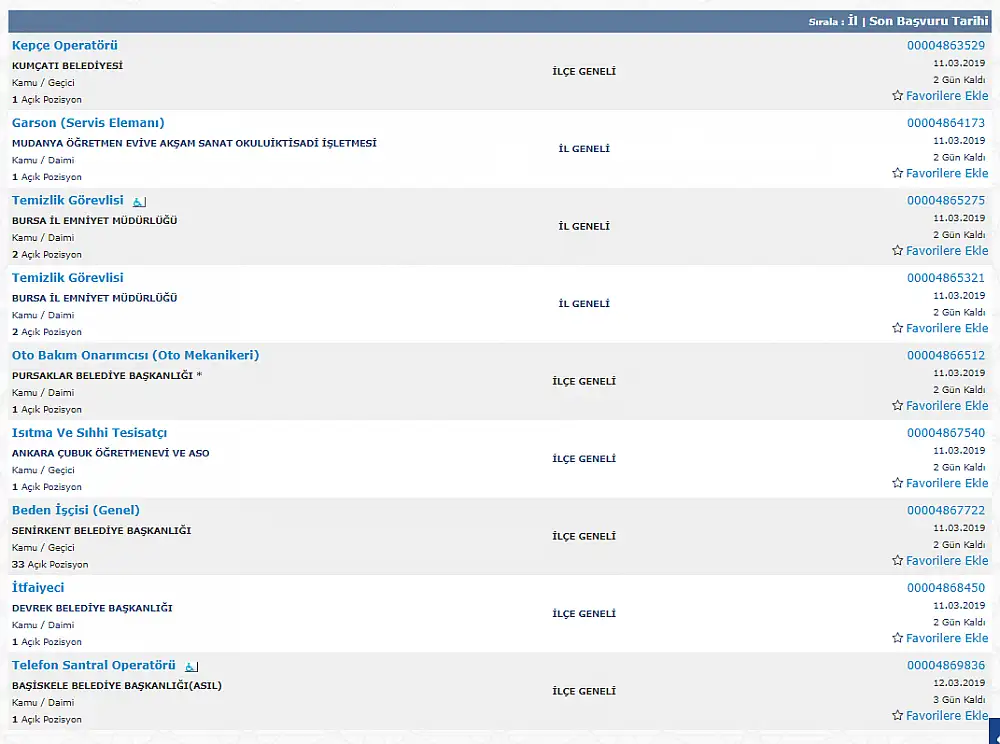
Task: Click employer DEVREK BELEDİYE BAŞKANLIĞI
Action: click(92, 608)
